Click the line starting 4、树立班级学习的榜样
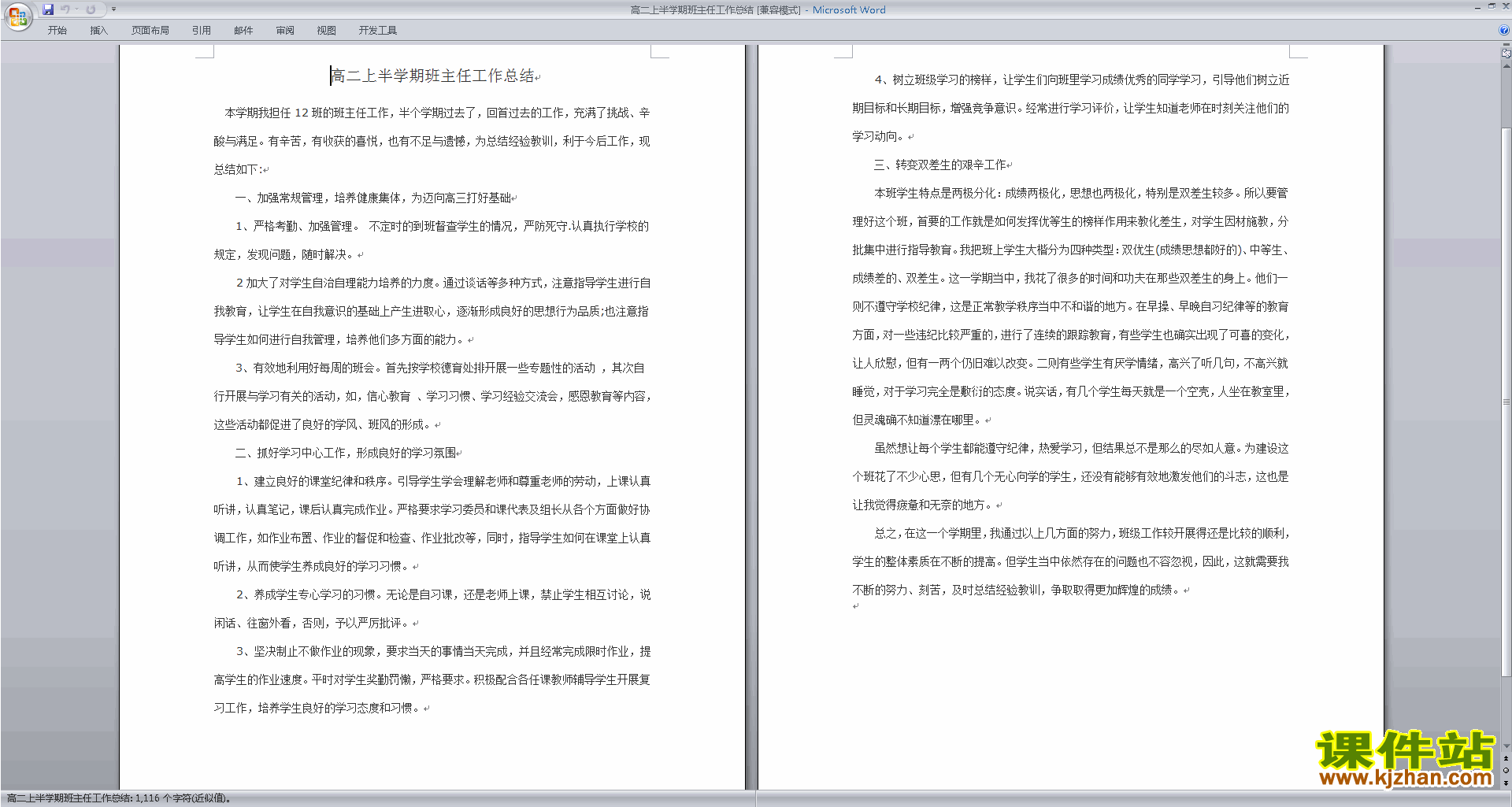 pyautogui.click(x=1081, y=80)
